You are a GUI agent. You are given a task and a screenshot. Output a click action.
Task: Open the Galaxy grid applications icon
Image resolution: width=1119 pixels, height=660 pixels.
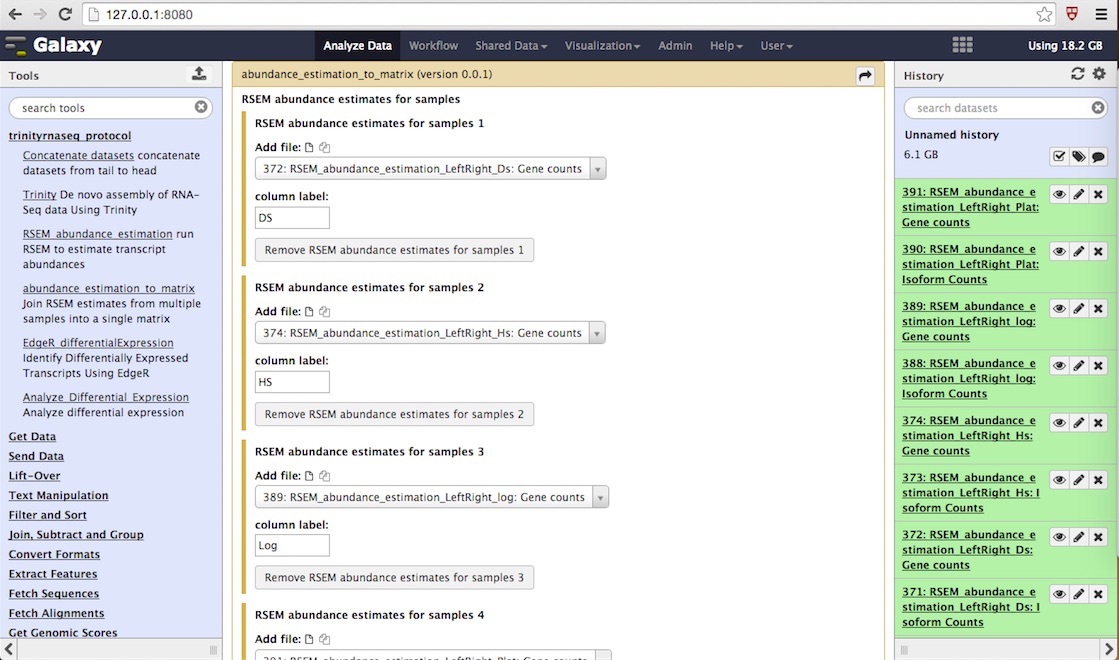click(962, 44)
